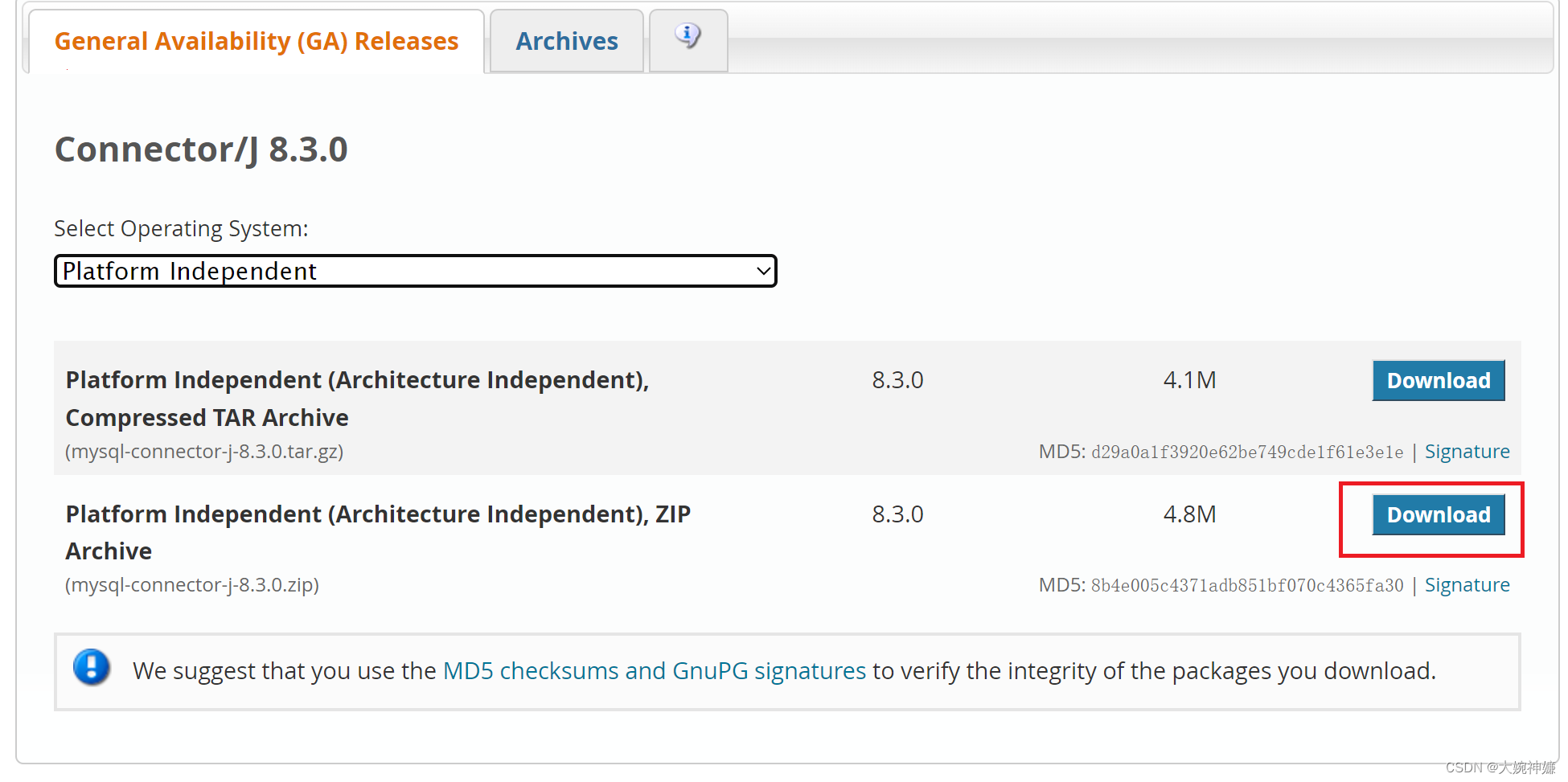Viewport: 1568px width, 782px height.
Task: Open the MD5 checksums and GnuPG signatures link
Action: tap(654, 670)
